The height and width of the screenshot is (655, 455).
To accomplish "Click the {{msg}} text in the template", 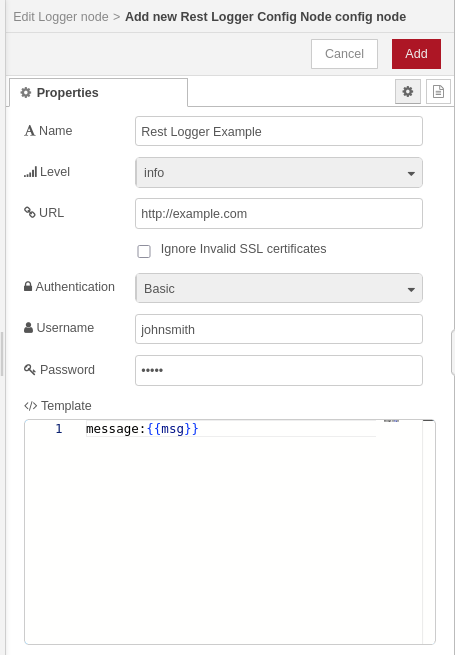I will click(173, 429).
